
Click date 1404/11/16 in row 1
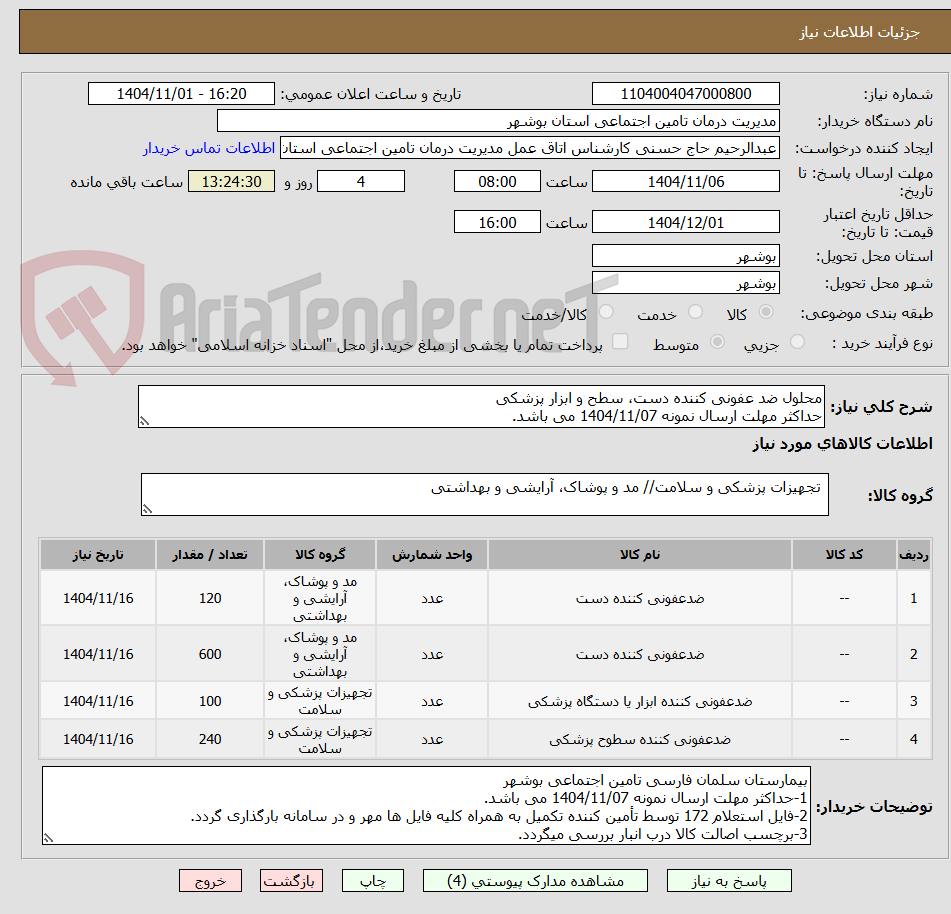(98, 598)
